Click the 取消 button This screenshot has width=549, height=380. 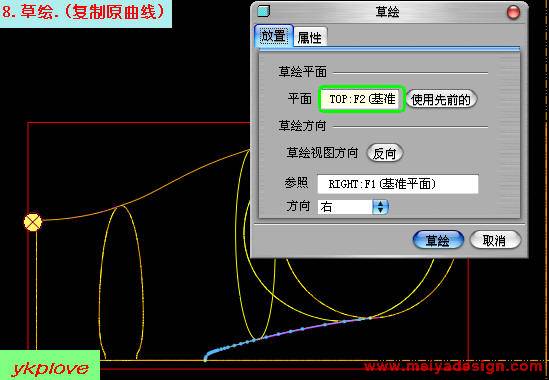(495, 240)
